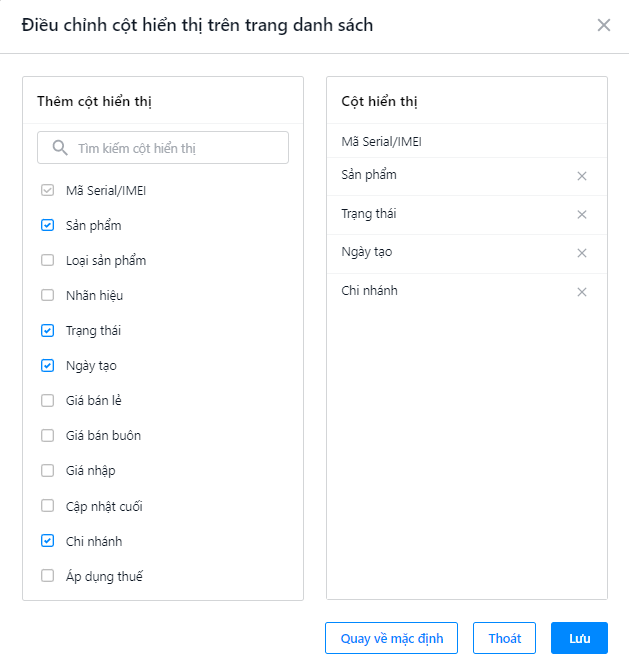Viewport: 629px width, 663px height.
Task: Tick the Cập nhật cuối checkbox
Action: (47, 506)
